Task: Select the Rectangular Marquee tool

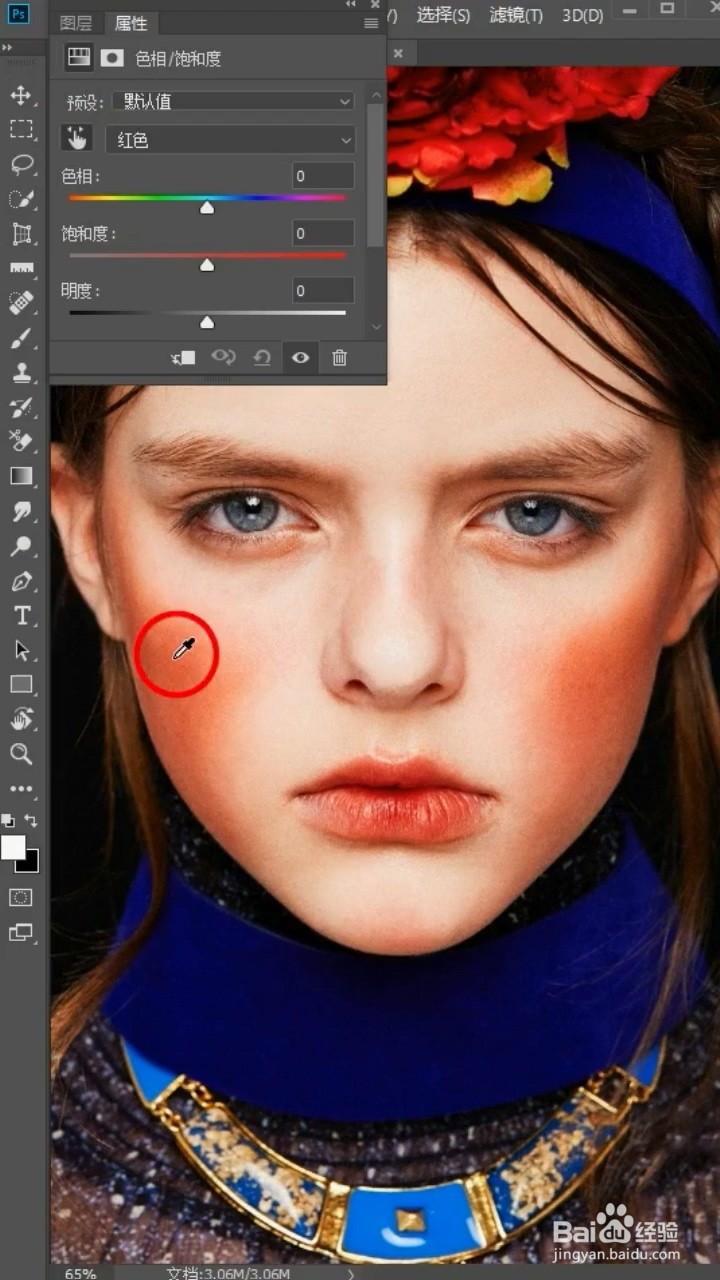Action: pyautogui.click(x=21, y=129)
